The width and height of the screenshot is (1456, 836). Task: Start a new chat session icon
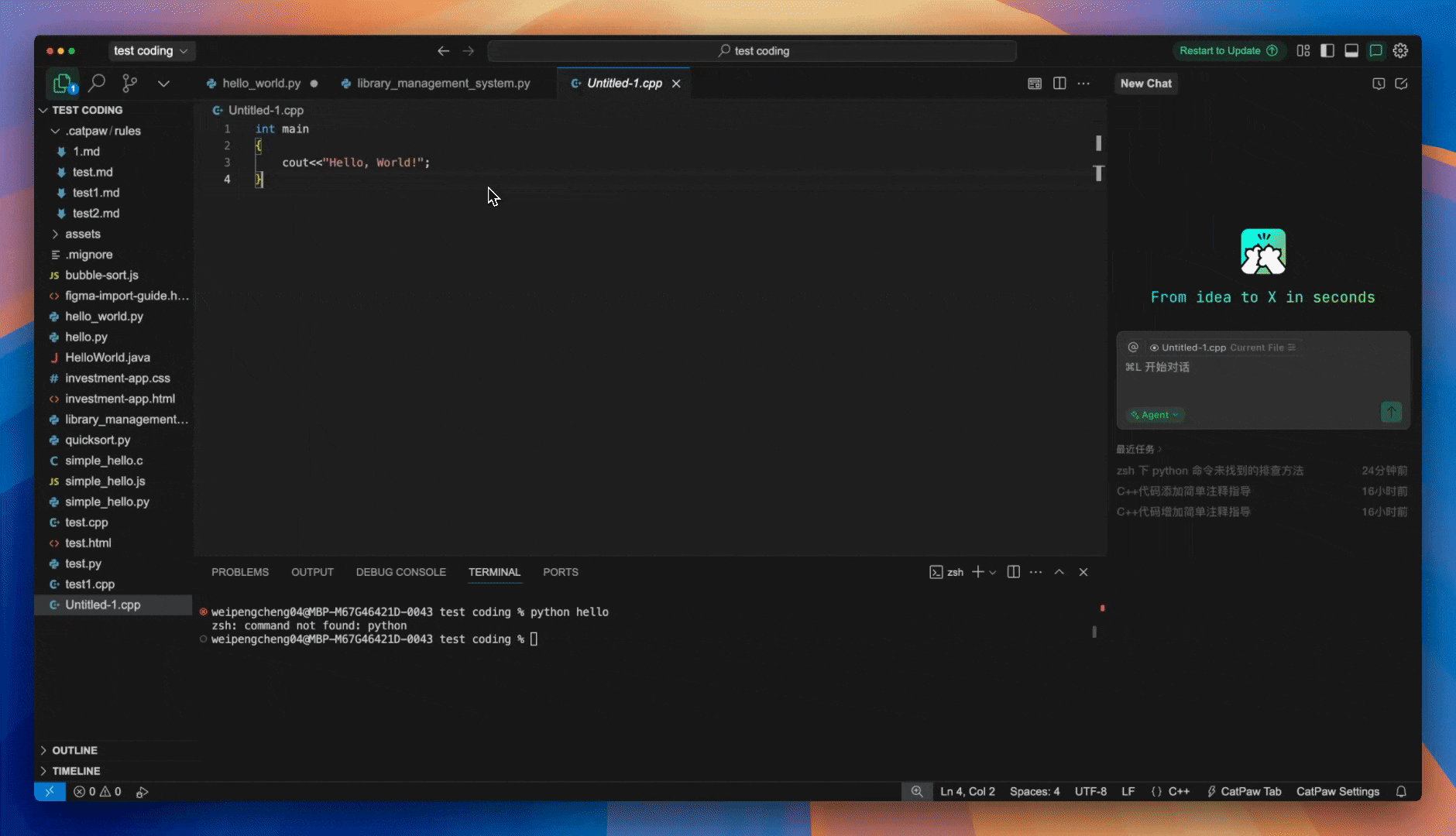coord(1401,84)
